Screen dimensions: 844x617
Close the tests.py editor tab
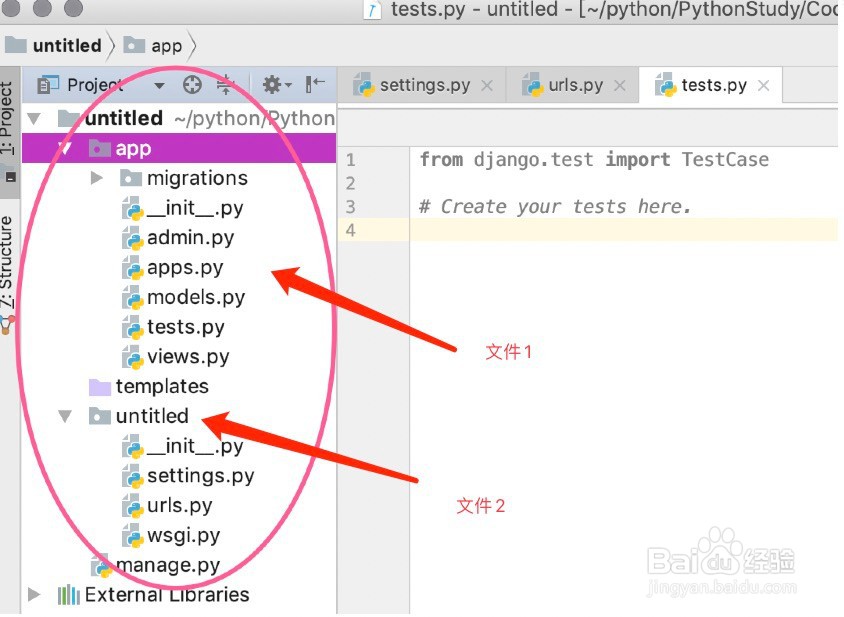(764, 86)
